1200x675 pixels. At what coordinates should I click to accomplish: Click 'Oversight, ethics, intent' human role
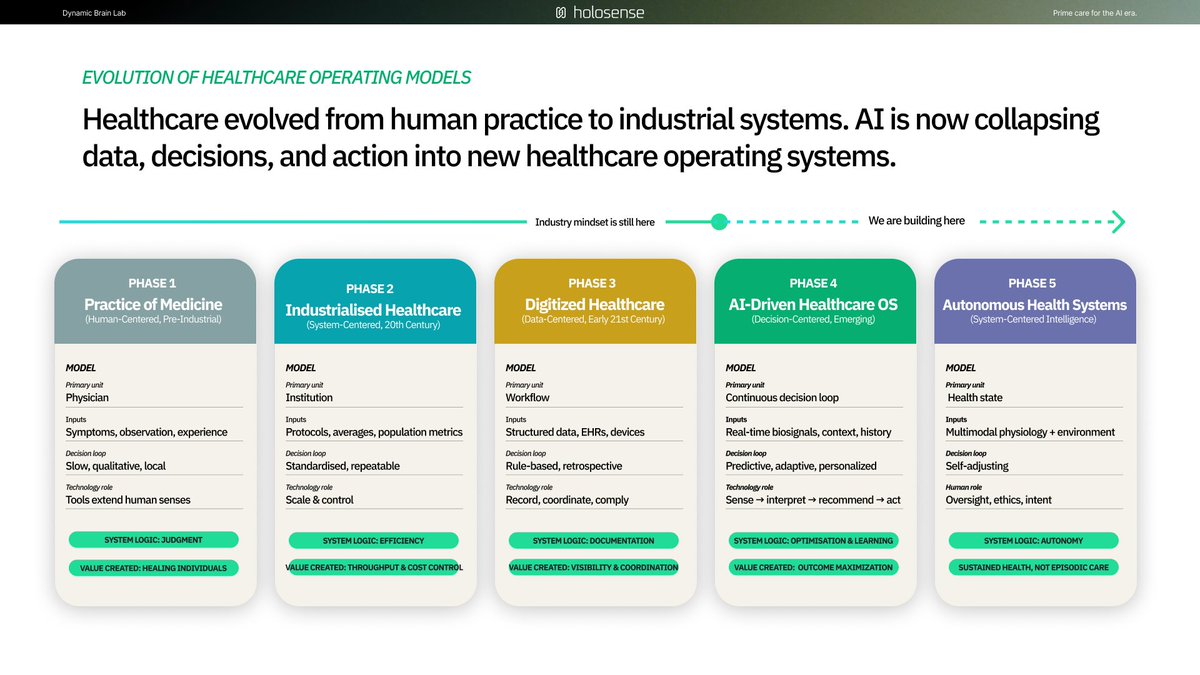pos(999,500)
